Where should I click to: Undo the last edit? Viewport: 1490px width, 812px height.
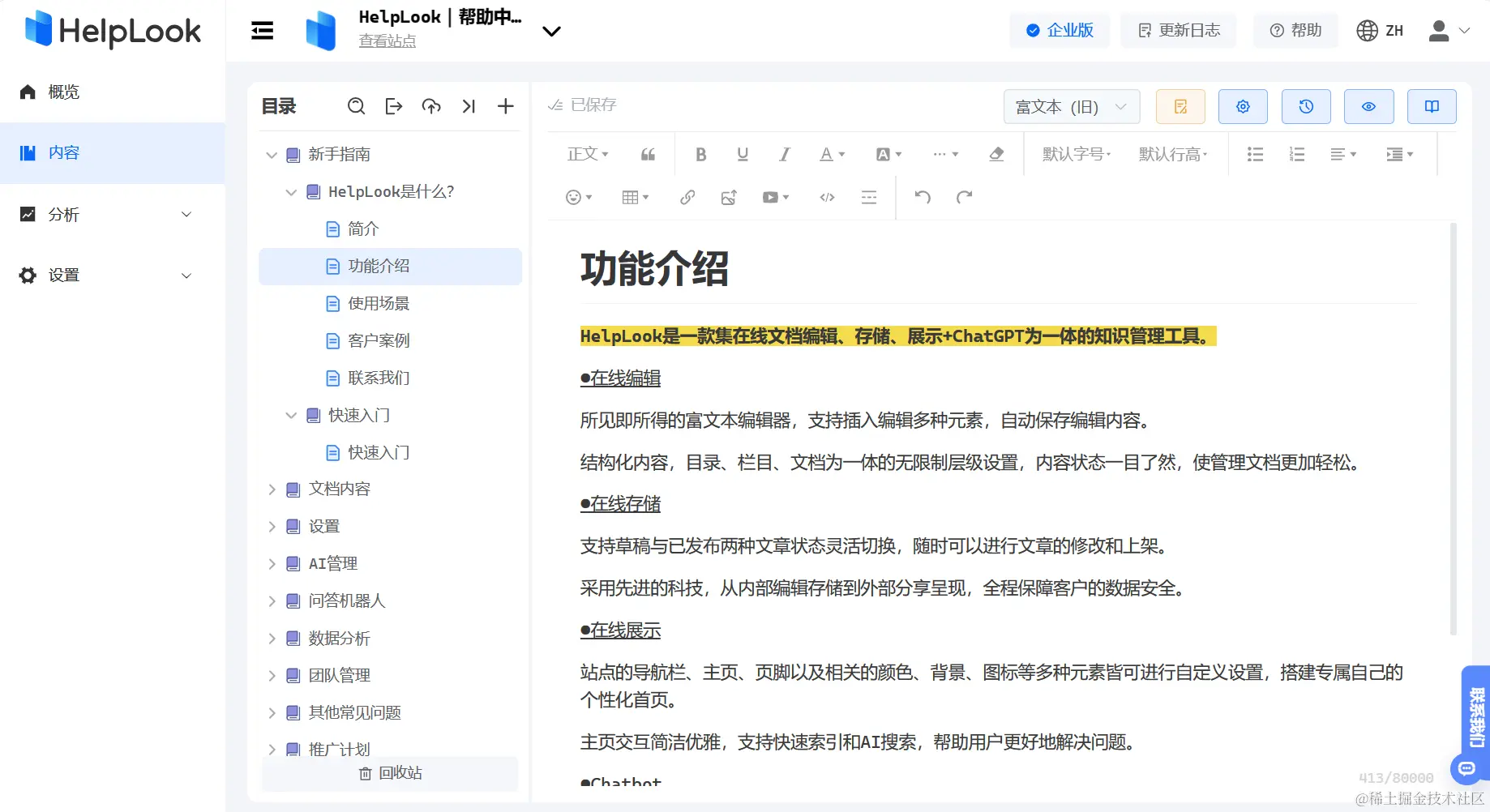(923, 197)
